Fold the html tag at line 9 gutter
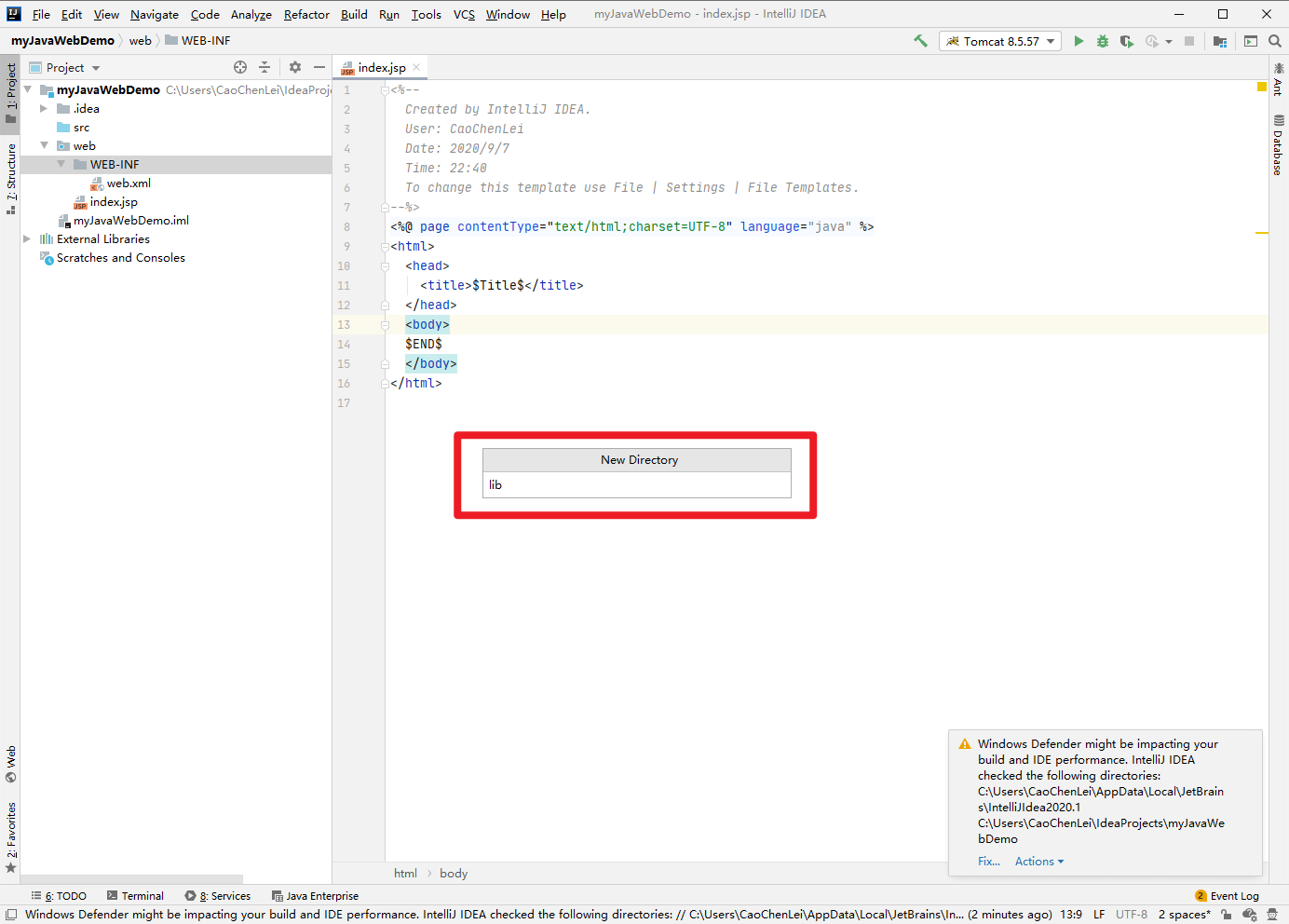Viewport: 1289px width, 924px height. click(x=384, y=246)
